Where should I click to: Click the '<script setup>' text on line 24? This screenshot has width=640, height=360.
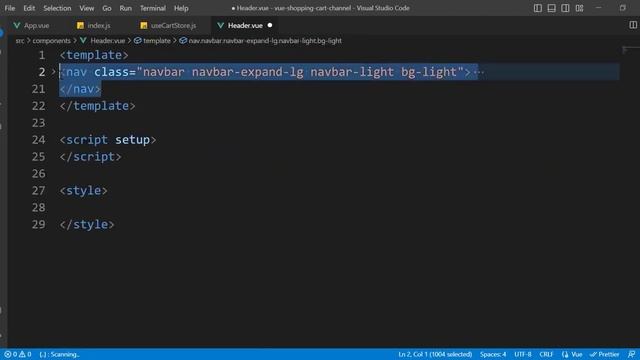coord(108,140)
